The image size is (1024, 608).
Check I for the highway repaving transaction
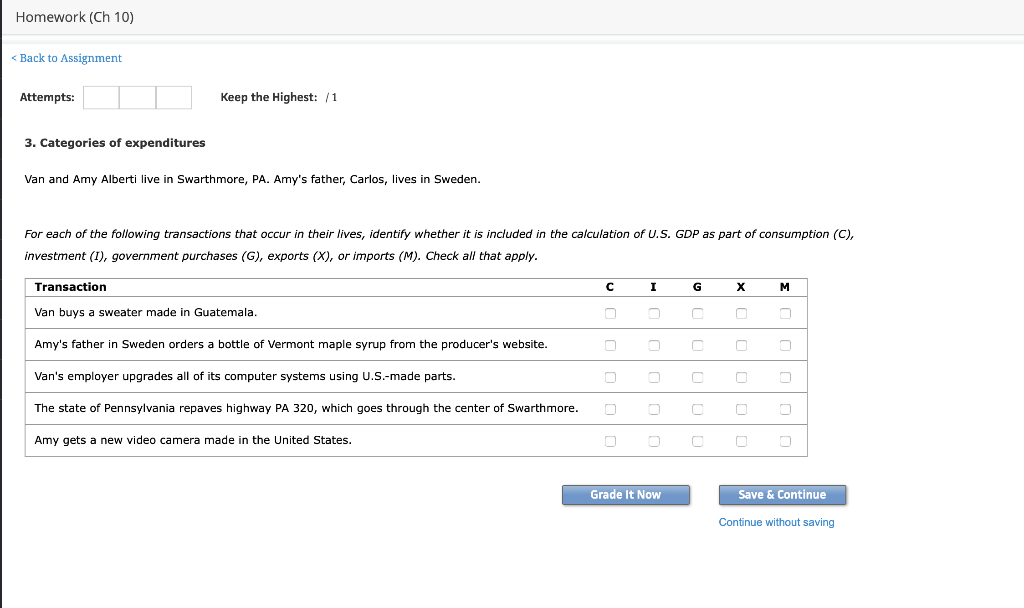(x=653, y=408)
